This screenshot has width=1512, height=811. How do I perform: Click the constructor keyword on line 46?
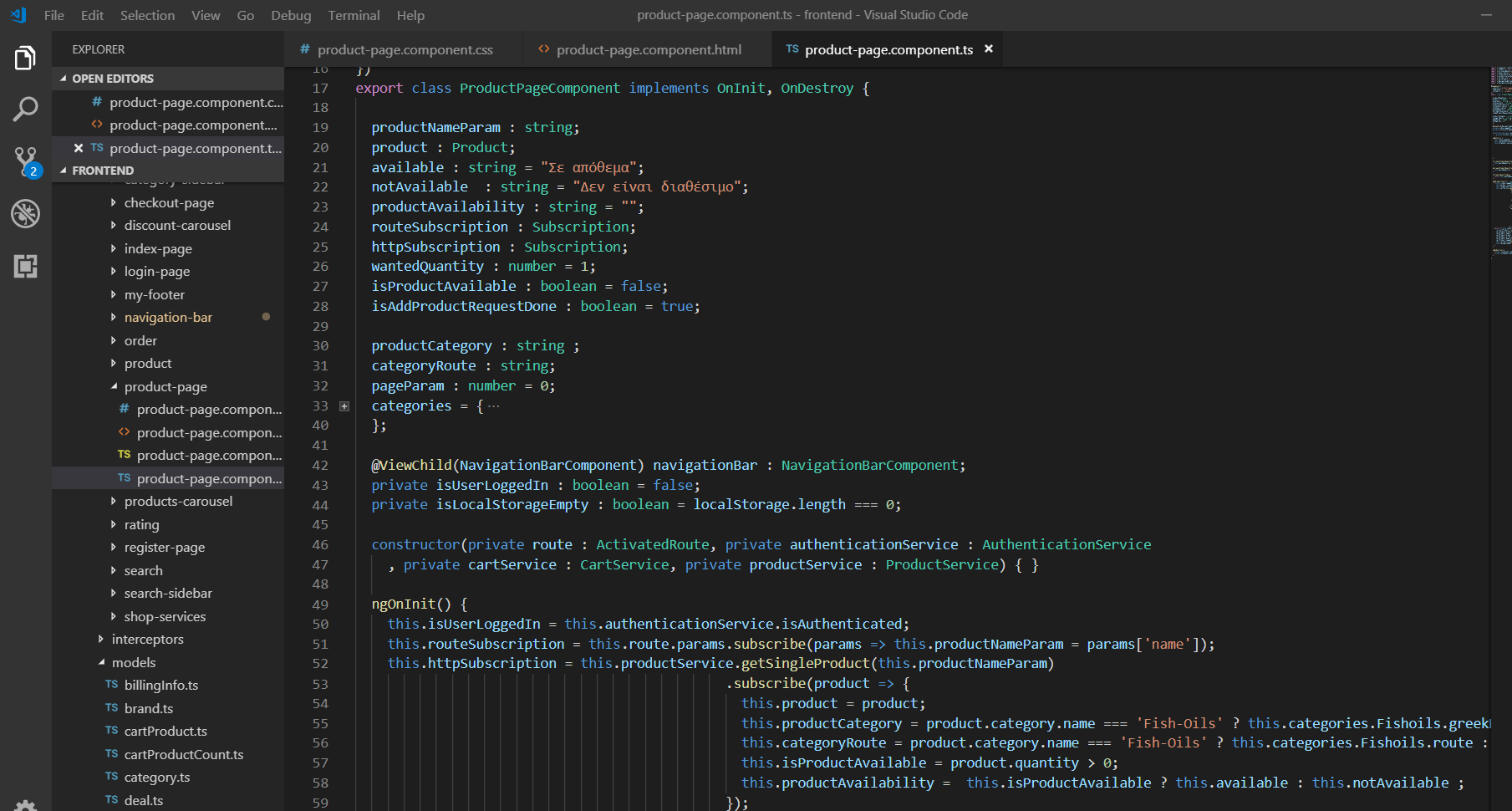point(415,544)
